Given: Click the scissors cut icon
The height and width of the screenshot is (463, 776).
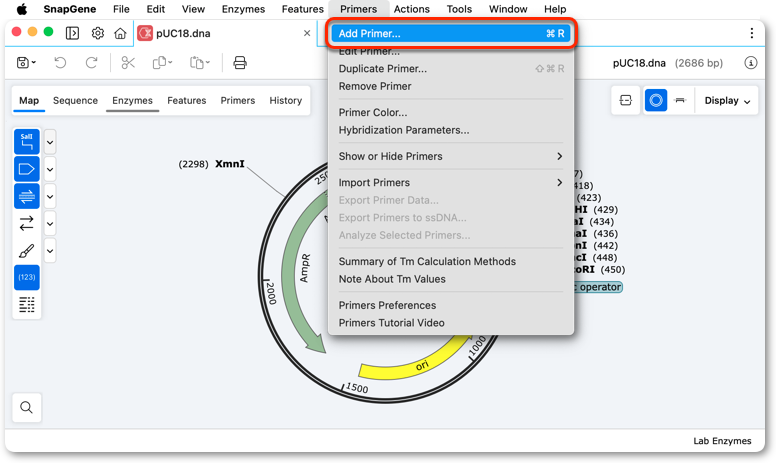Looking at the screenshot, I should (128, 63).
